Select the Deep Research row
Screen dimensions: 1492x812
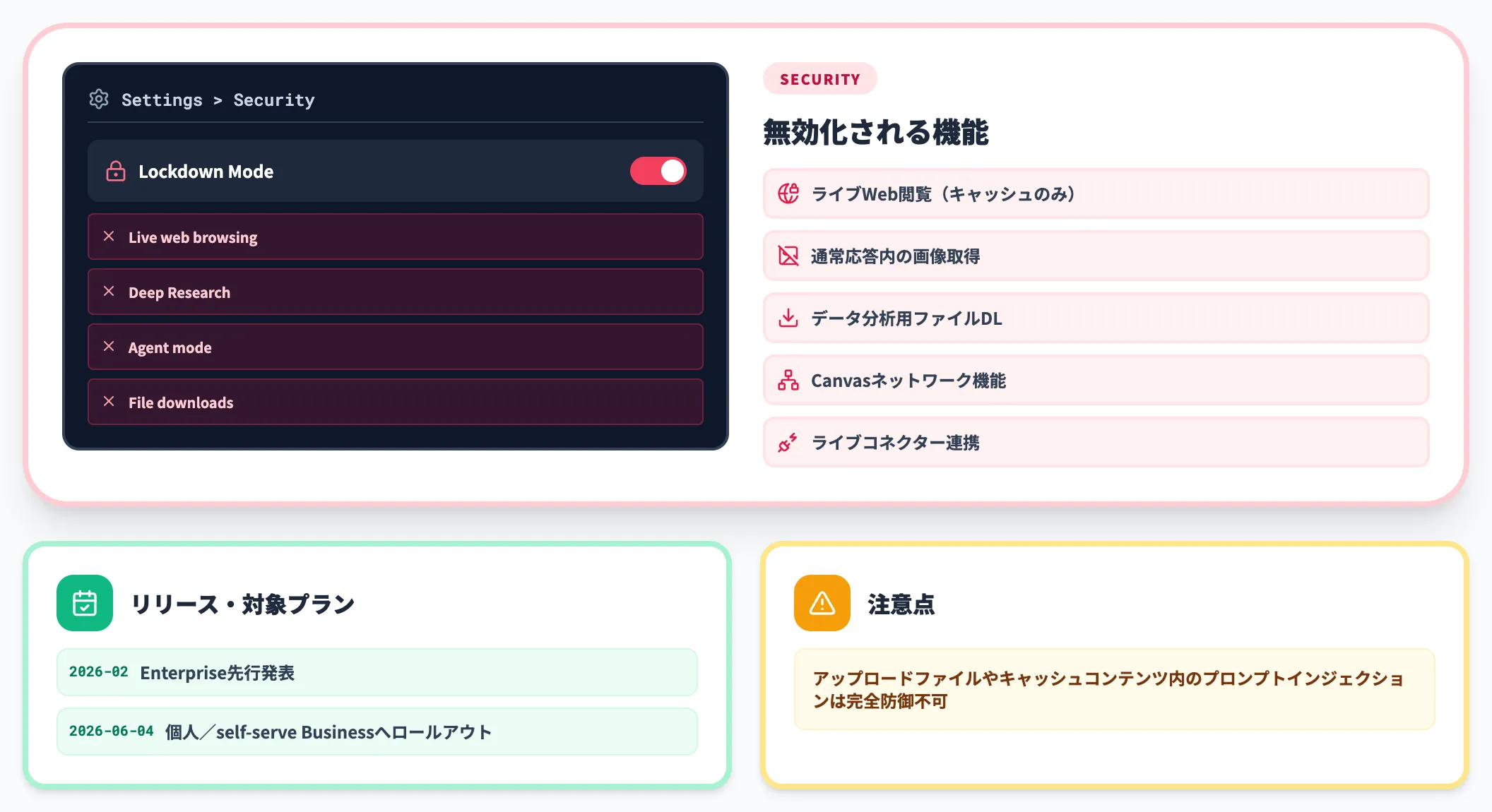(396, 292)
